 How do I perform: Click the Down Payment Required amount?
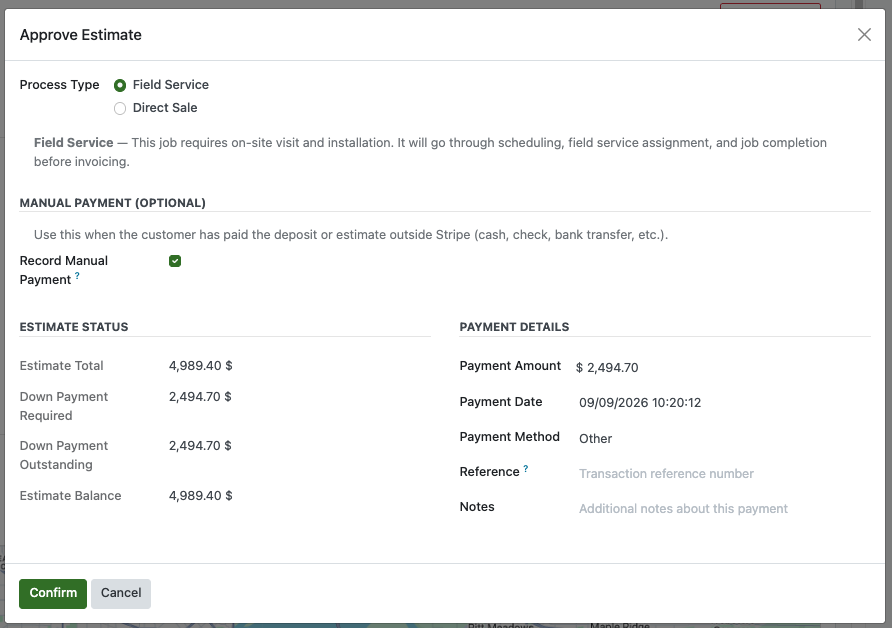pyautogui.click(x=200, y=396)
